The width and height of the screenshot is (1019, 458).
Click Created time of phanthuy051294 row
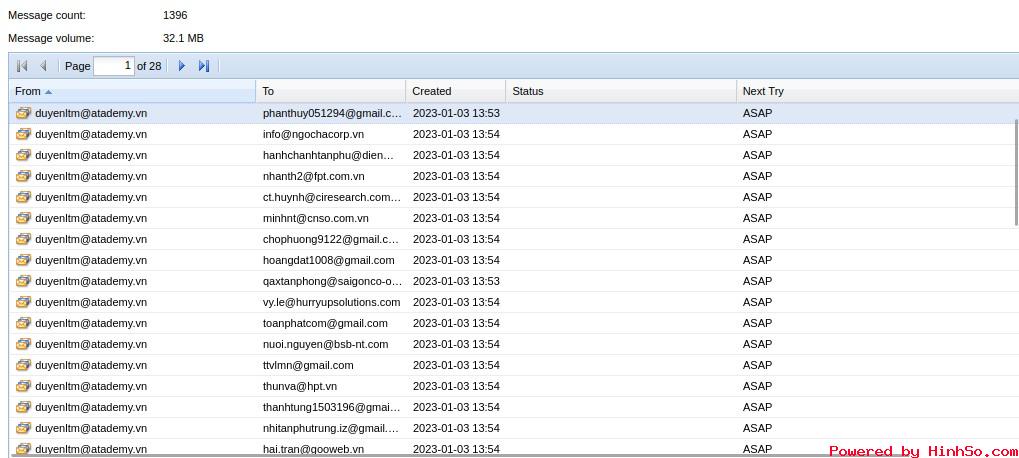click(x=456, y=113)
